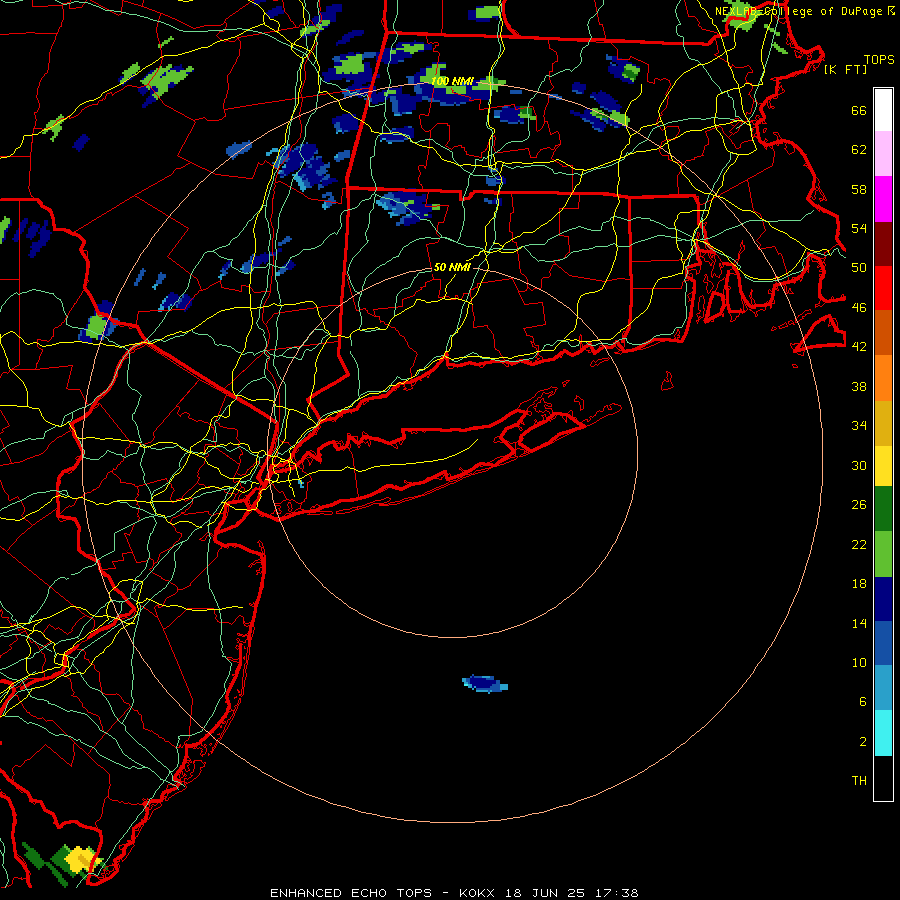Click the '42' legend value
Screen dimensions: 900x900
[x=859, y=347]
